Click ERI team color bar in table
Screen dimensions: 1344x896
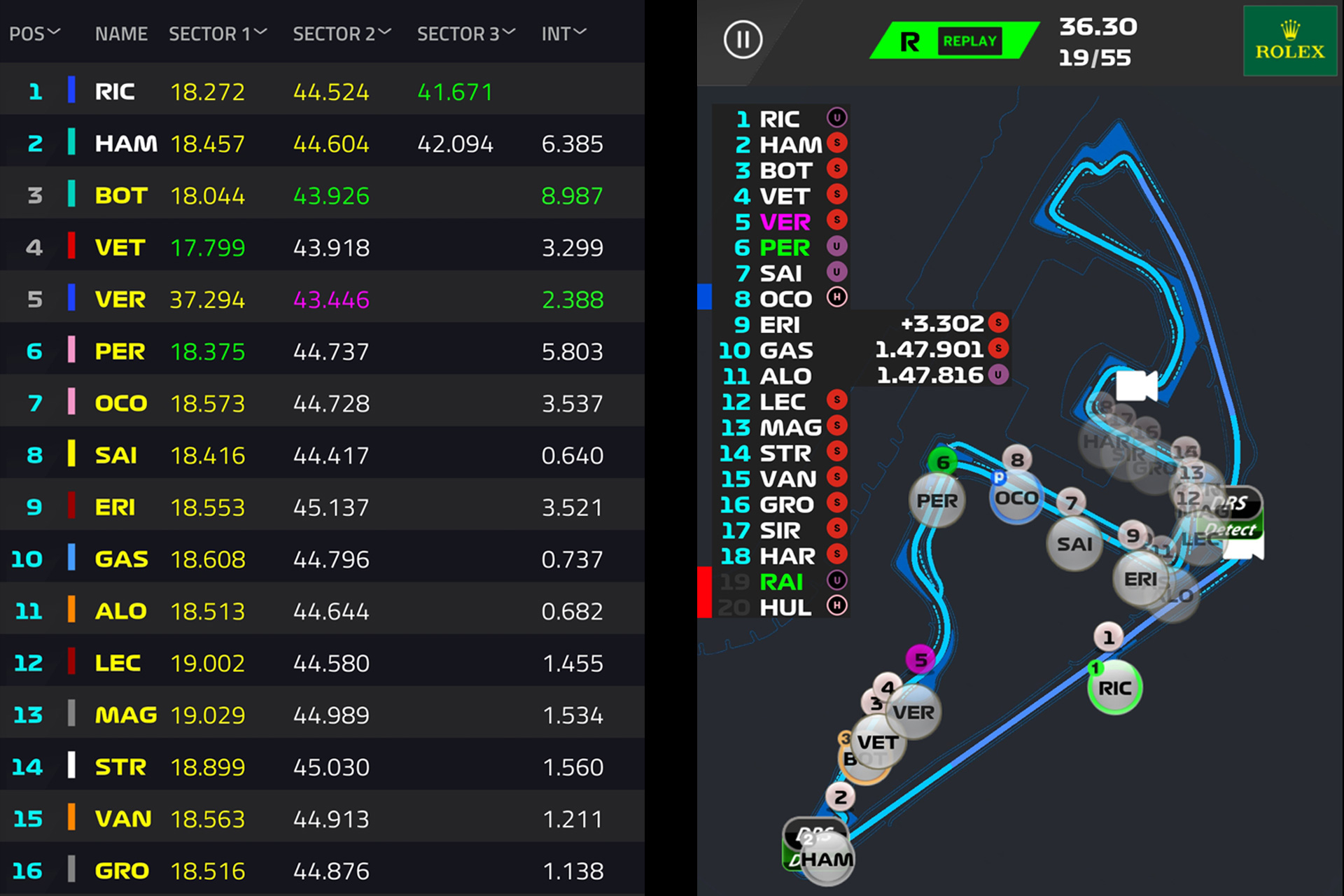pyautogui.click(x=71, y=505)
